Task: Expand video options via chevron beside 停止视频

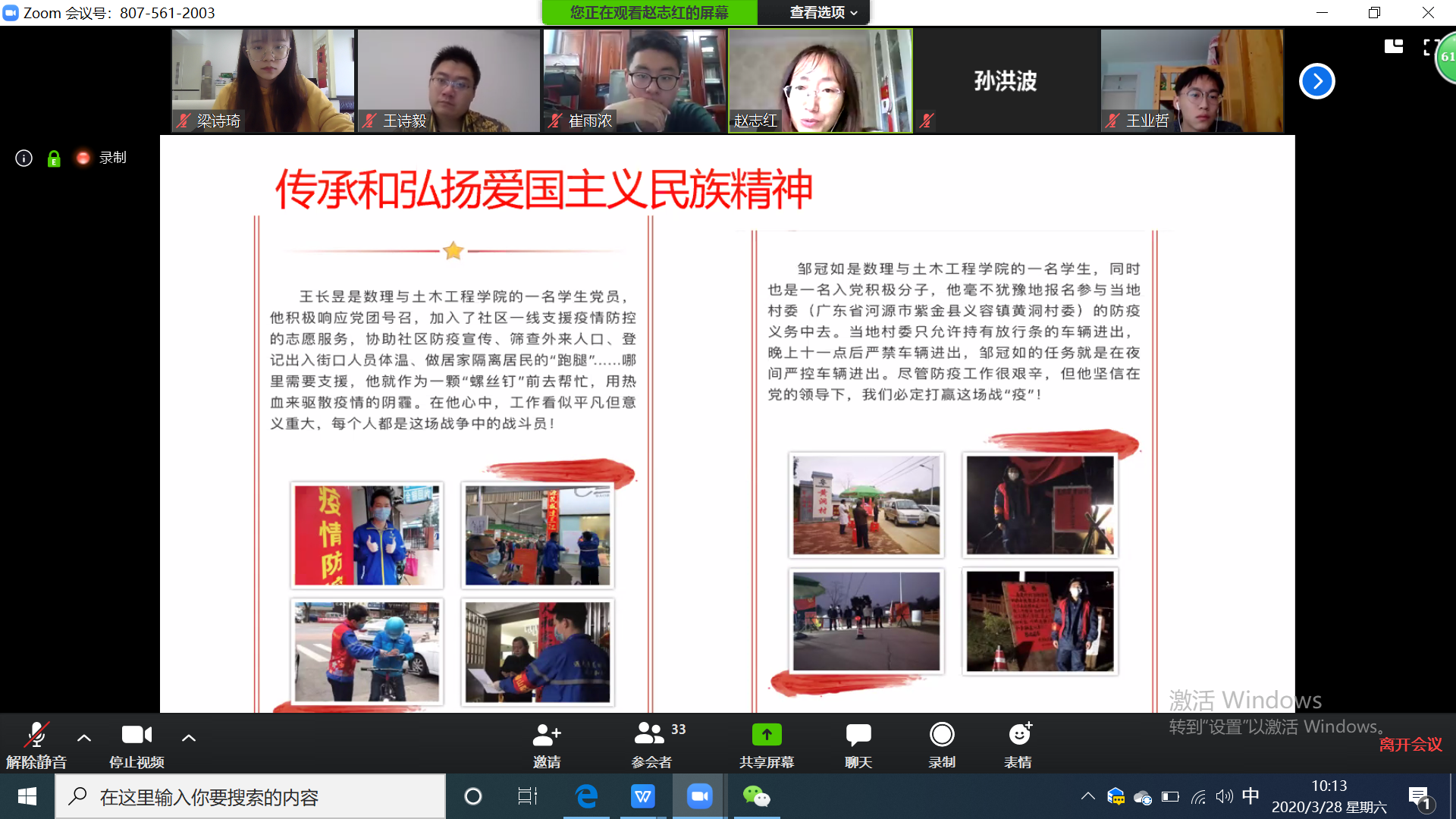Action: pyautogui.click(x=188, y=737)
